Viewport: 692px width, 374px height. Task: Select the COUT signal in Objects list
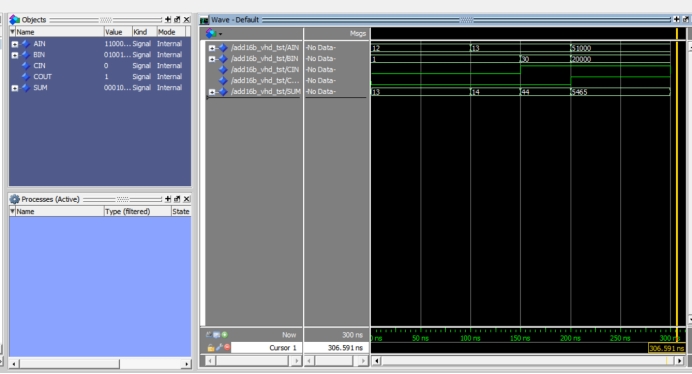click(42, 77)
